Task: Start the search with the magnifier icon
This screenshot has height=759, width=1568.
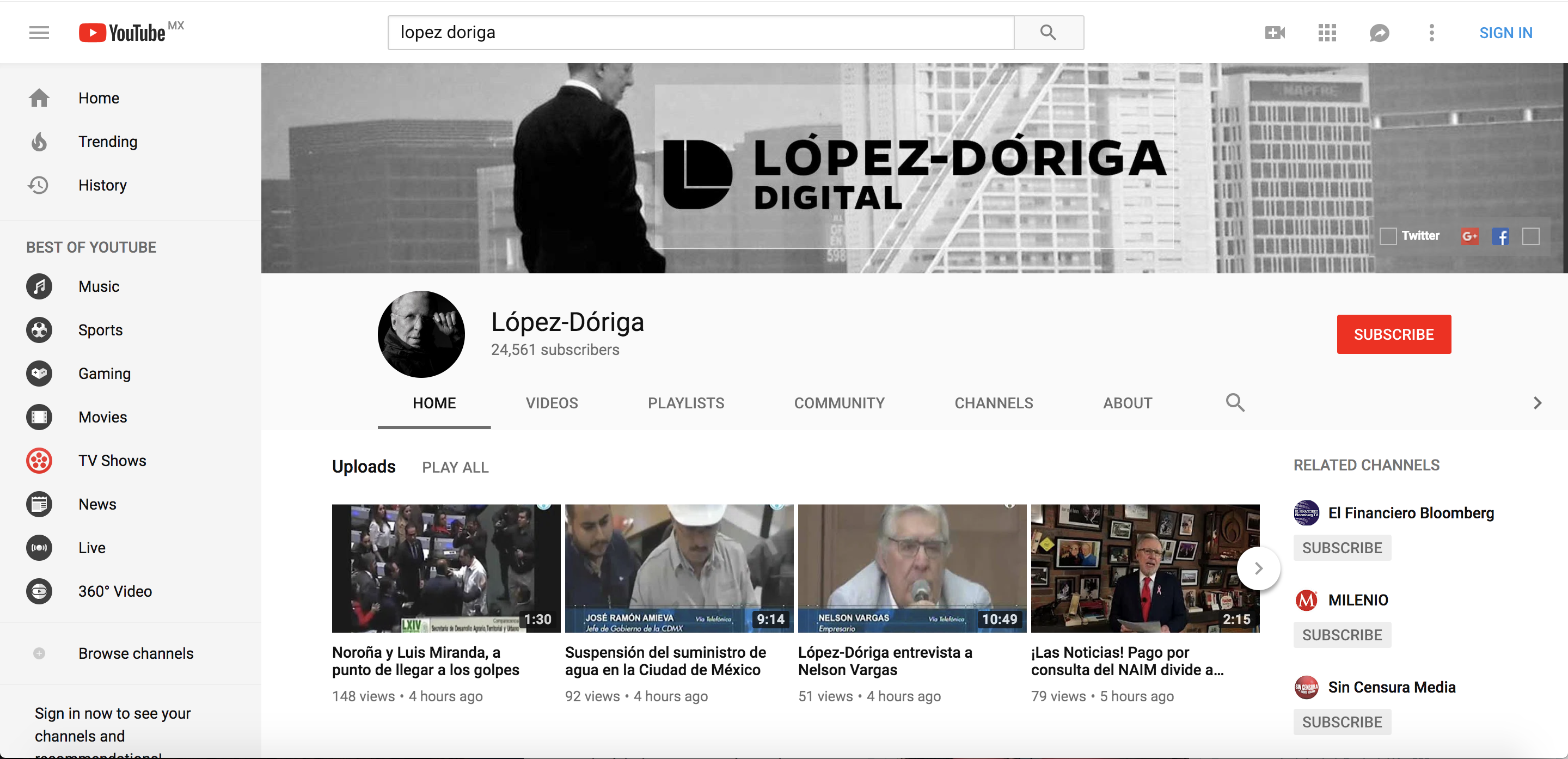Action: pyautogui.click(x=1048, y=32)
